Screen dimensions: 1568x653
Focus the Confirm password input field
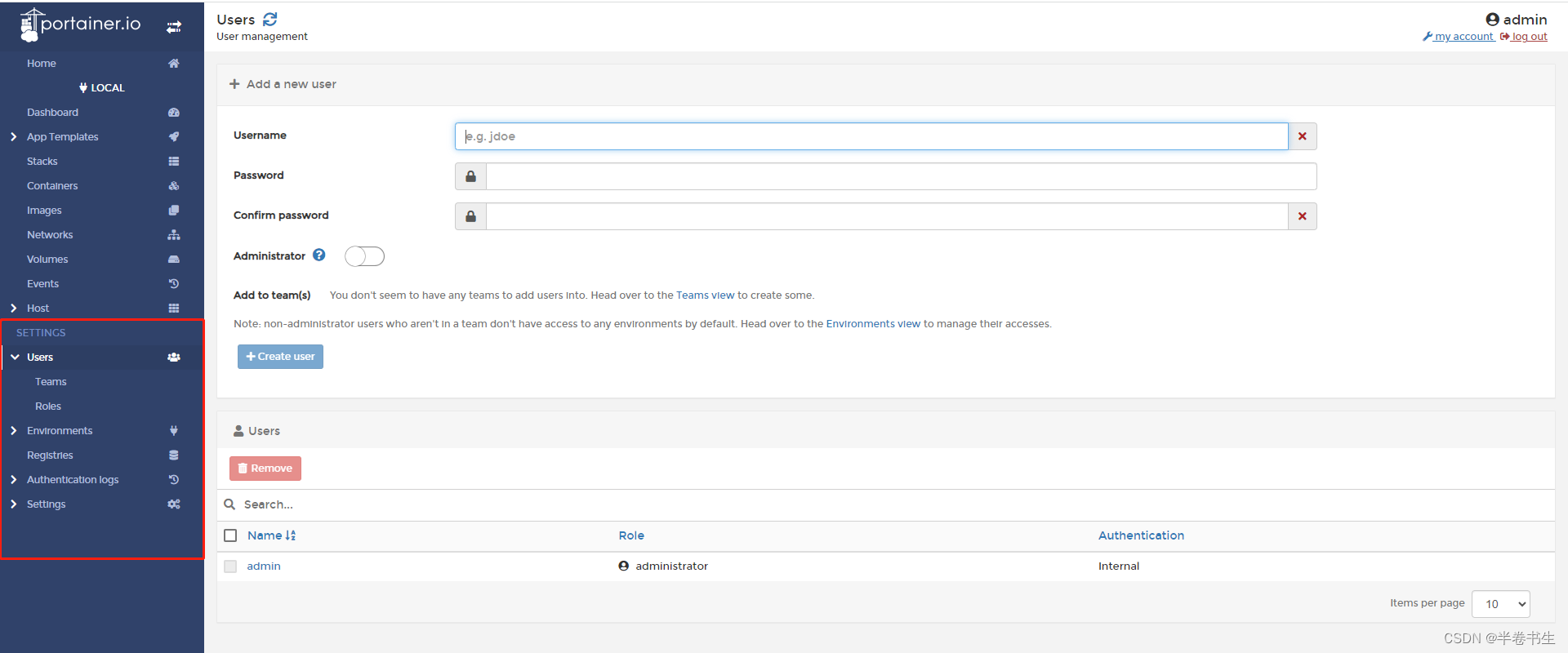887,216
